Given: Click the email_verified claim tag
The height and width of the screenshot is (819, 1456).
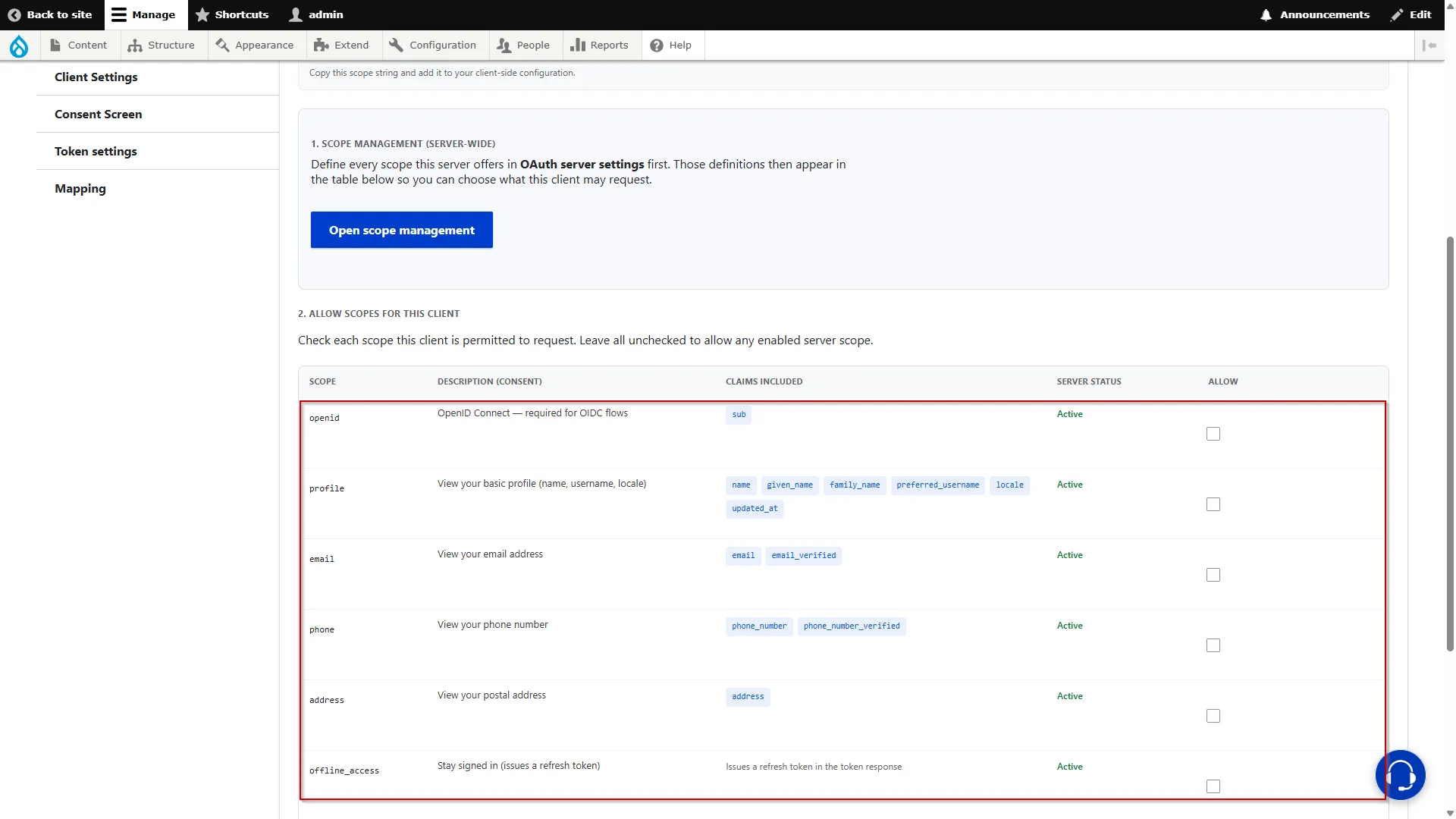Looking at the screenshot, I should pos(804,556).
